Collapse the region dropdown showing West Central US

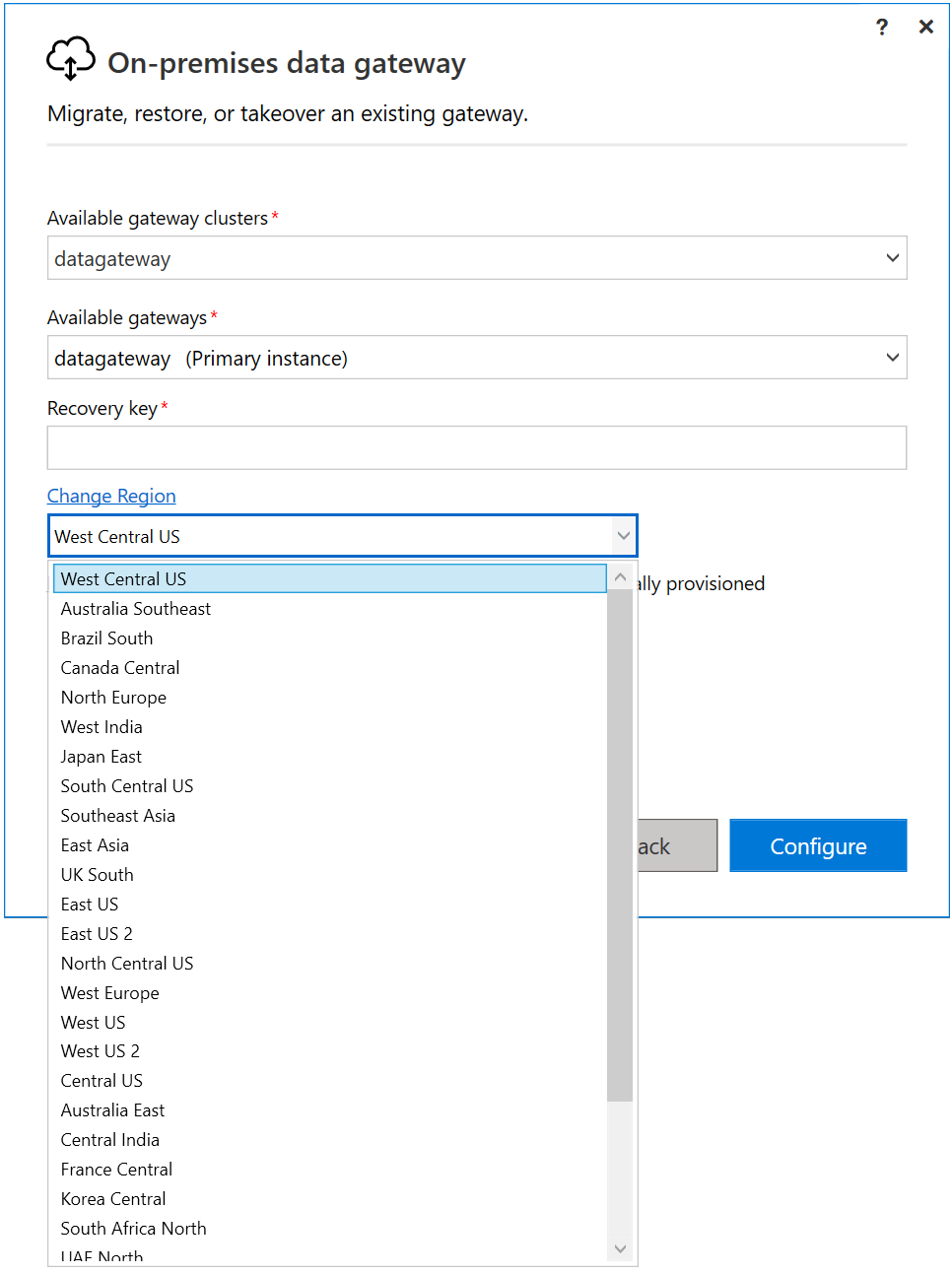pos(623,535)
